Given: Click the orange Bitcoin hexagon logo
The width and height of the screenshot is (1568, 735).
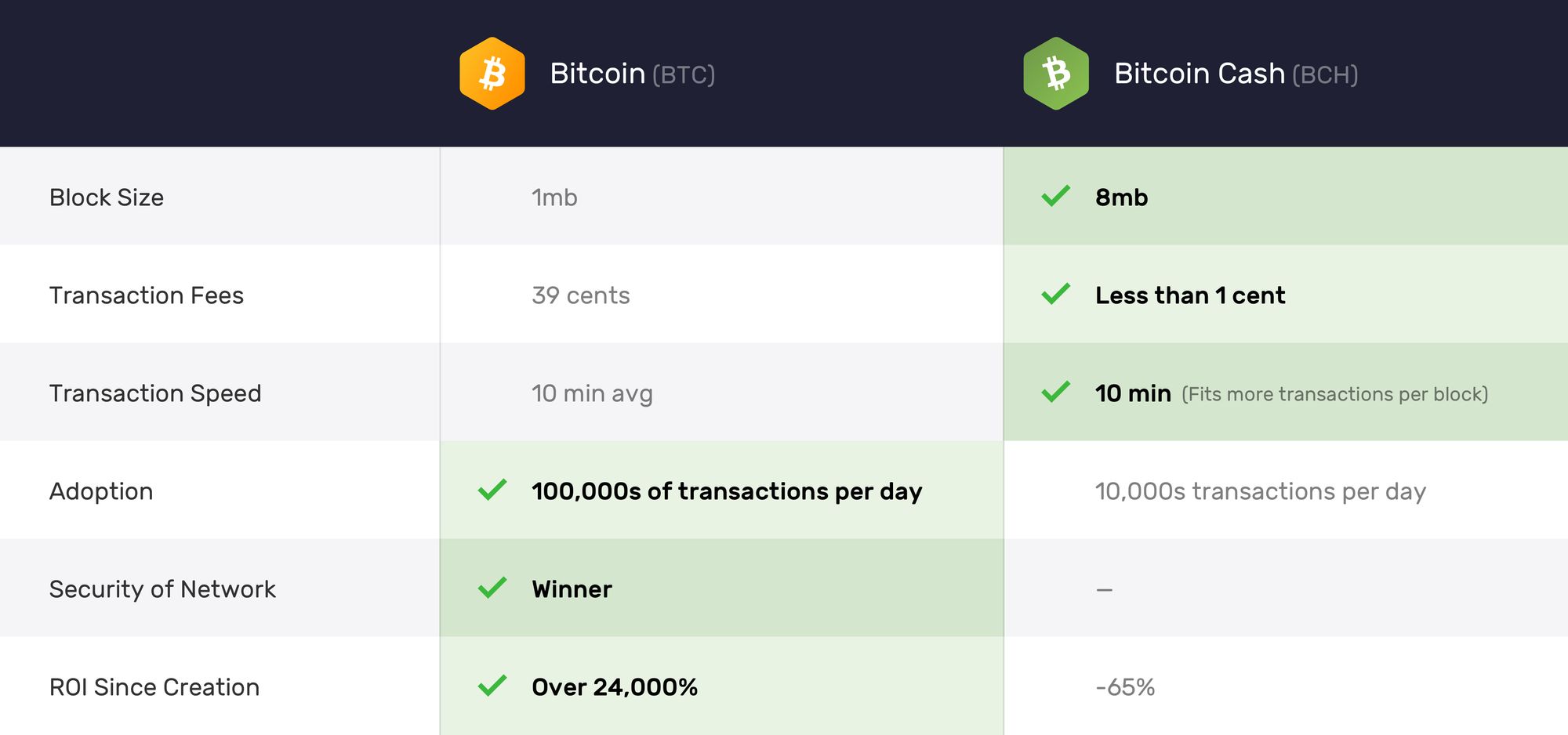Looking at the screenshot, I should click(492, 74).
